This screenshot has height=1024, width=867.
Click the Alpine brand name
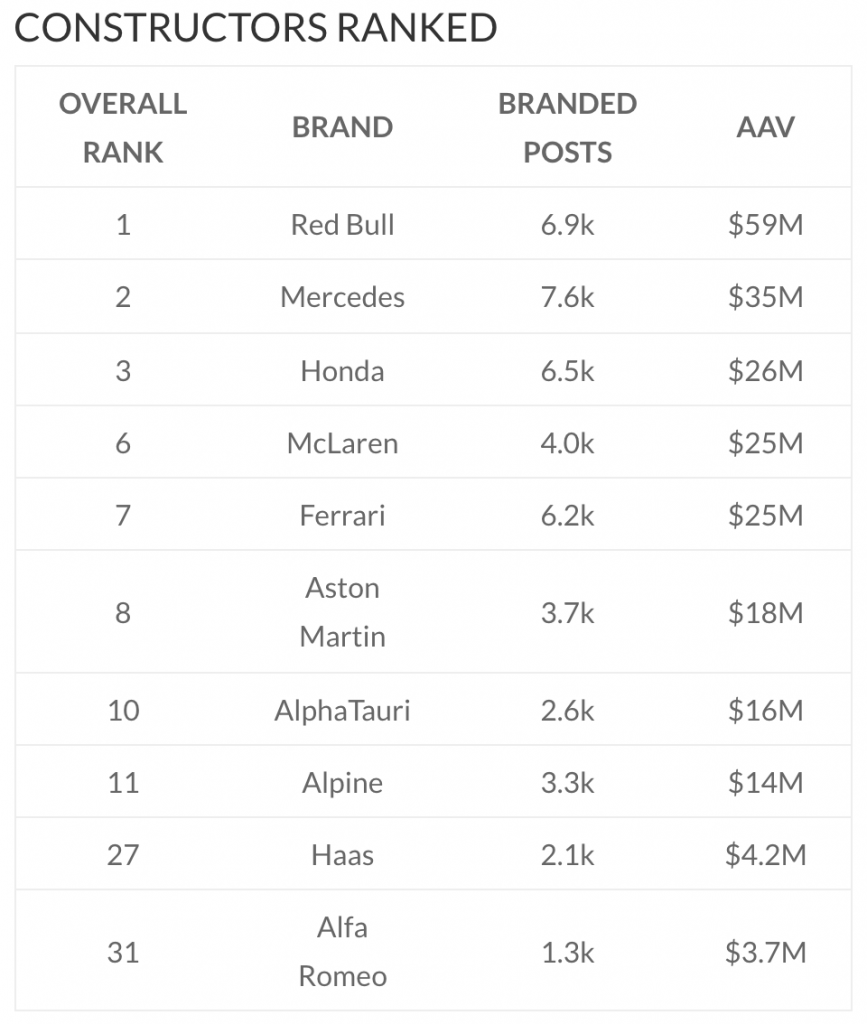coord(342,783)
